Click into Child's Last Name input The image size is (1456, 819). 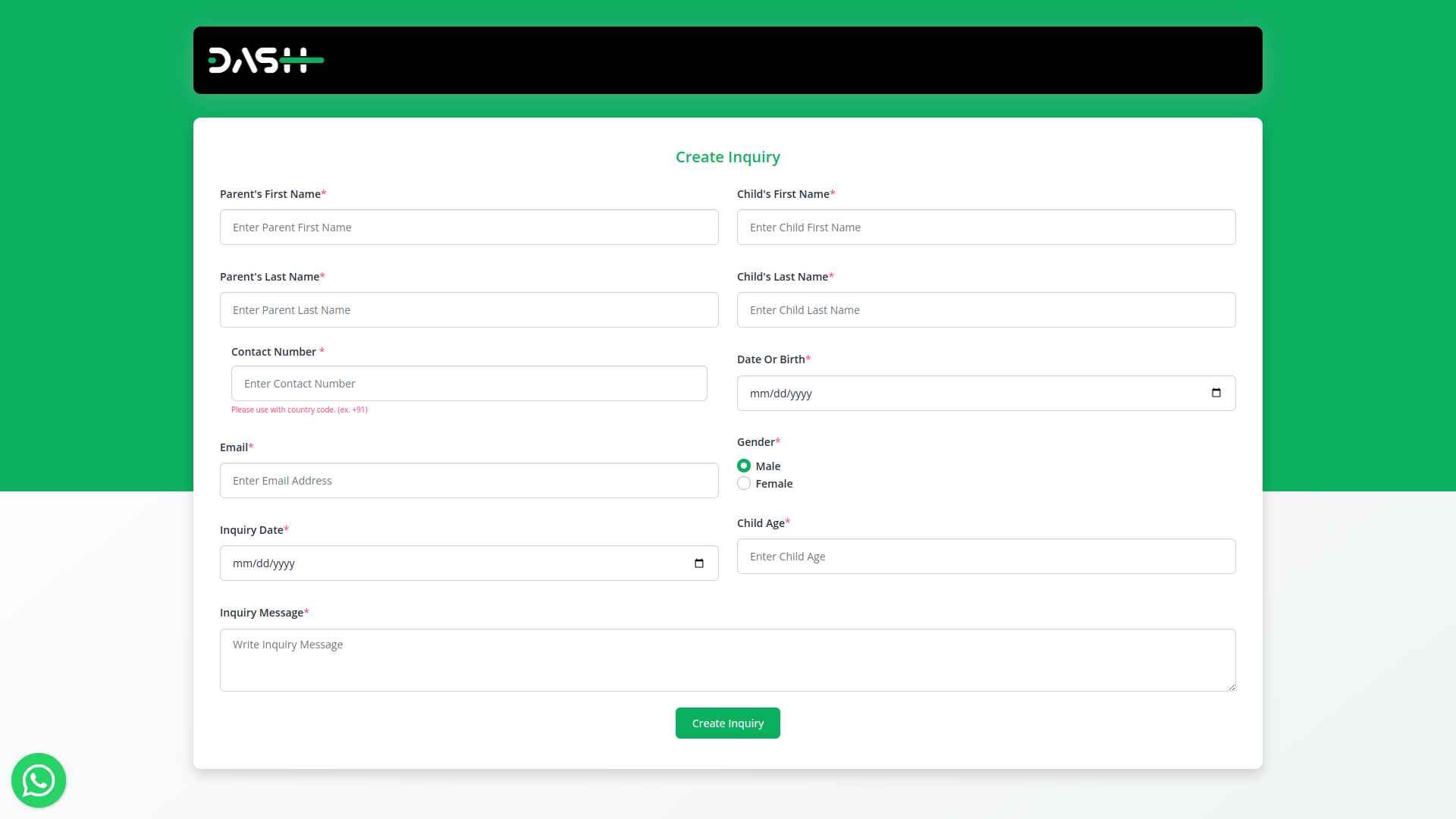coord(986,310)
